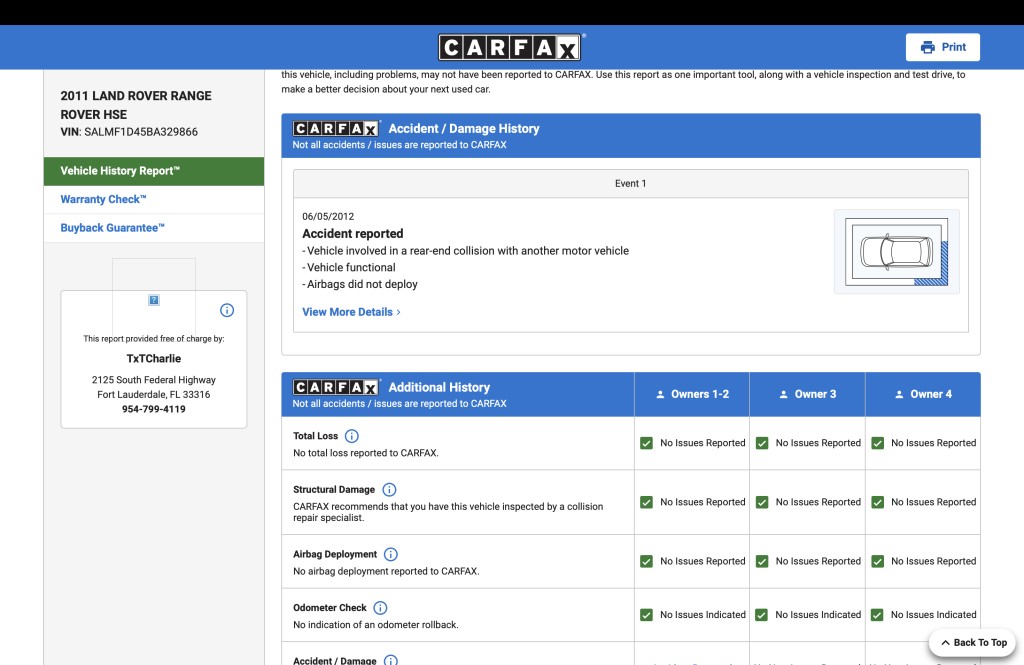The image size is (1024, 665).
Task: Open the Total Loss info icon
Action: pos(351,436)
